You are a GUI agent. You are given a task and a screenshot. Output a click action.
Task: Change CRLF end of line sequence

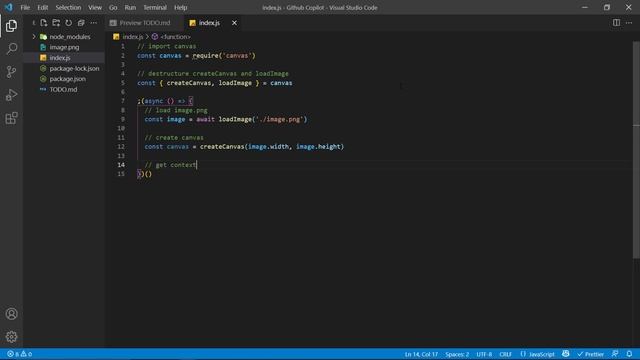[505, 354]
